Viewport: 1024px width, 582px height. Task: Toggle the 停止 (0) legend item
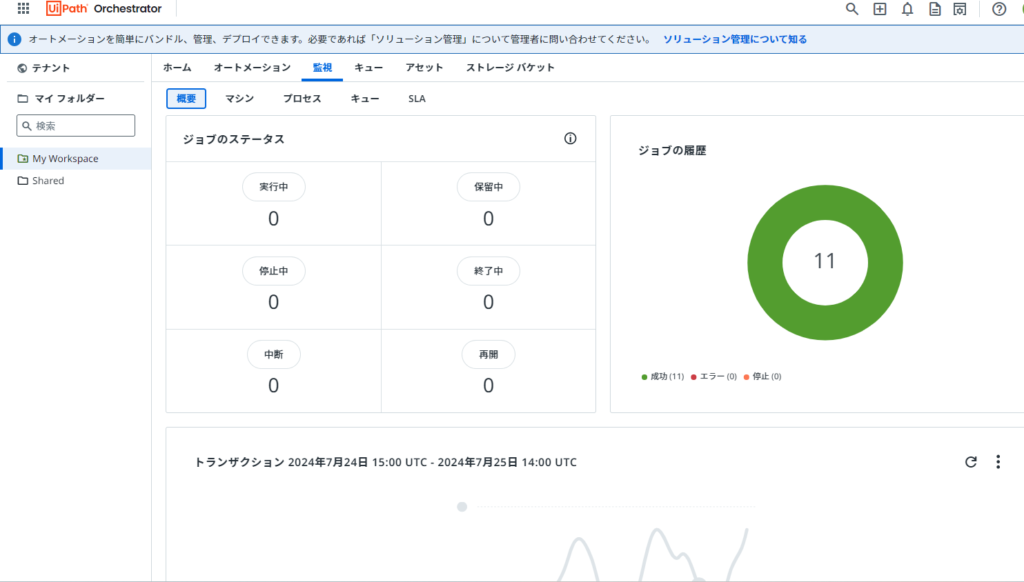[762, 376]
